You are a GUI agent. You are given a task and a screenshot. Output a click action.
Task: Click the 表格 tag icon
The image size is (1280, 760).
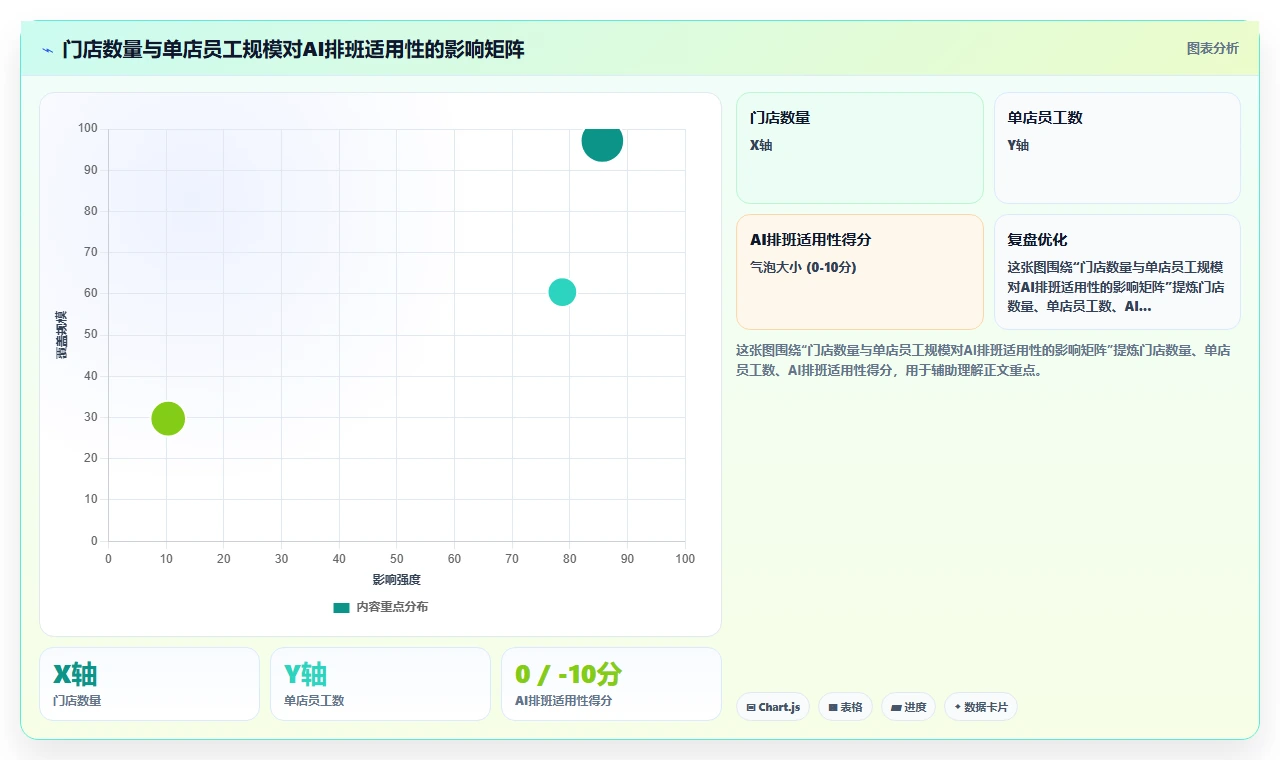coord(832,707)
